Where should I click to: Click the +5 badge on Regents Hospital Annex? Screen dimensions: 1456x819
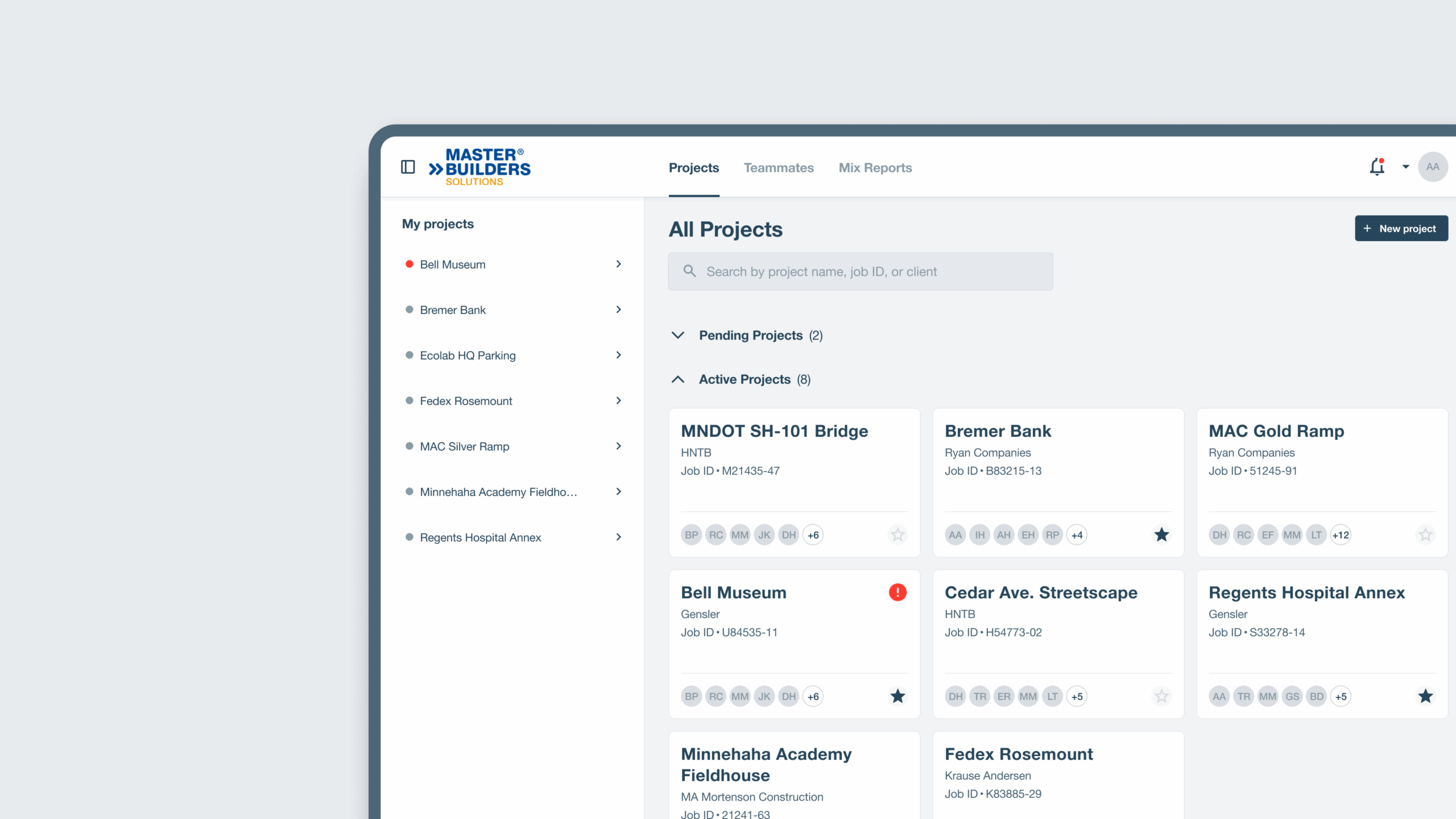(1341, 696)
